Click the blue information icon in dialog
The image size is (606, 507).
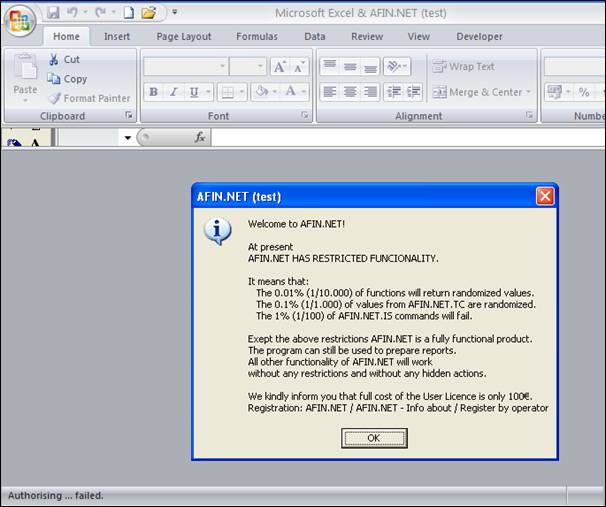[x=218, y=232]
